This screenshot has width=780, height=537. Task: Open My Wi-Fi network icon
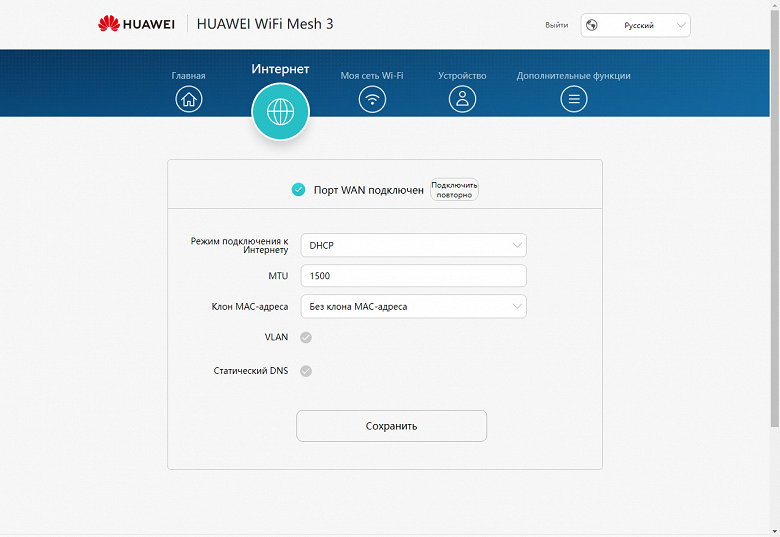(x=372, y=99)
